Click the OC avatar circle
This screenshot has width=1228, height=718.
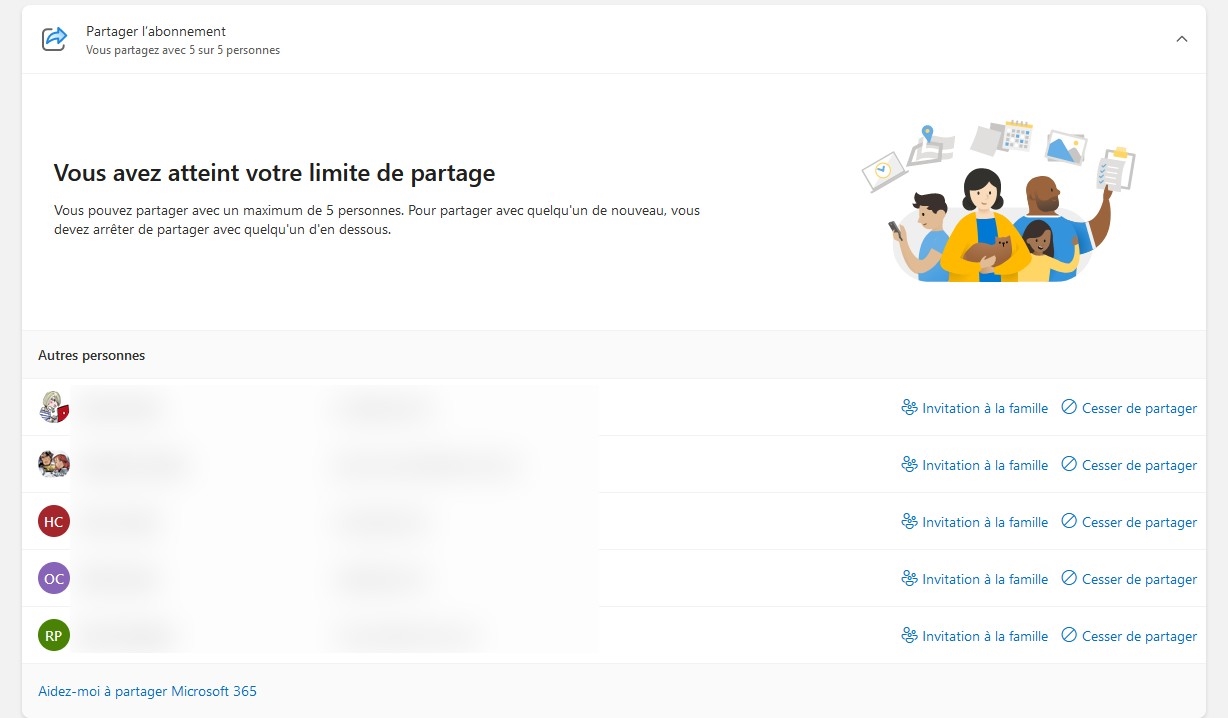[53, 578]
